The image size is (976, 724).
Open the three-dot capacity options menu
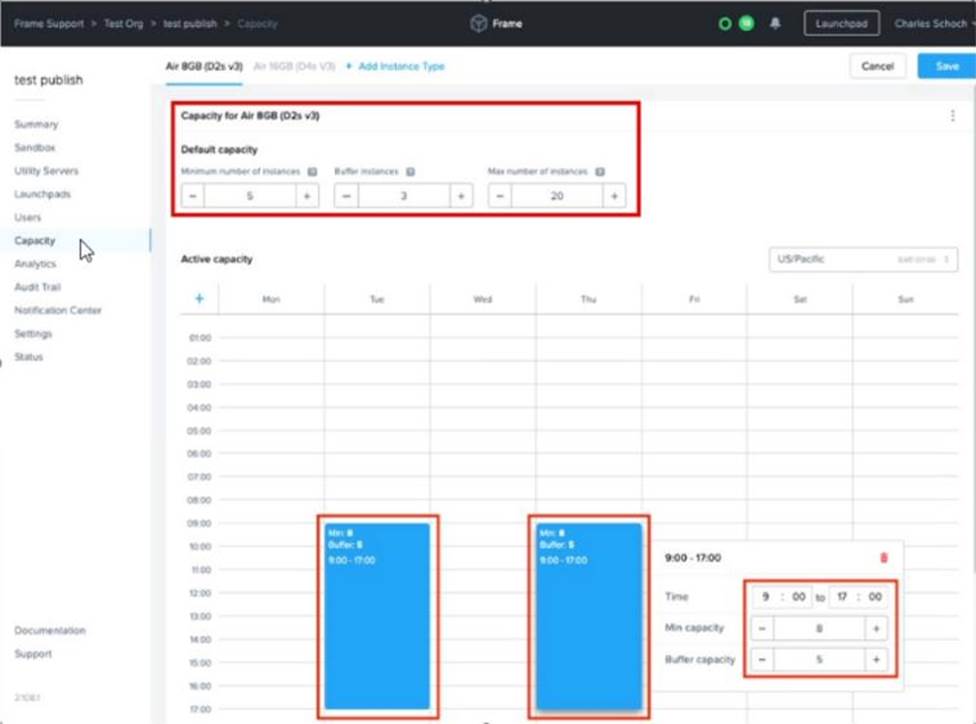coord(952,116)
